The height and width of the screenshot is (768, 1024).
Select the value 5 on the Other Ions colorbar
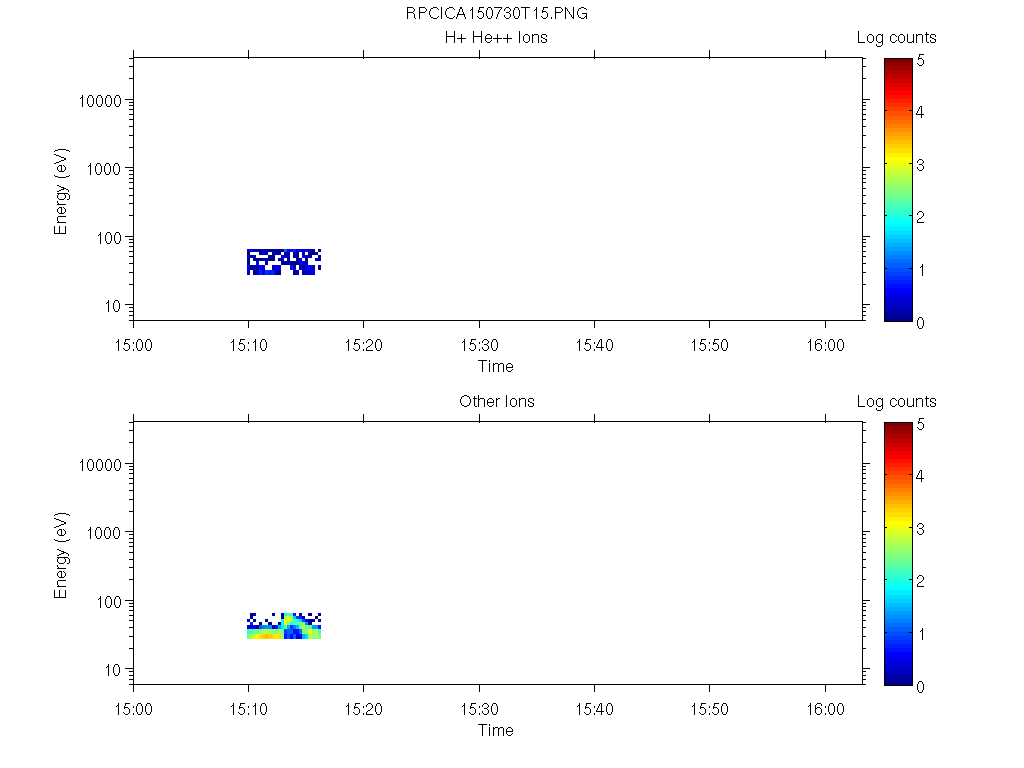click(920, 424)
